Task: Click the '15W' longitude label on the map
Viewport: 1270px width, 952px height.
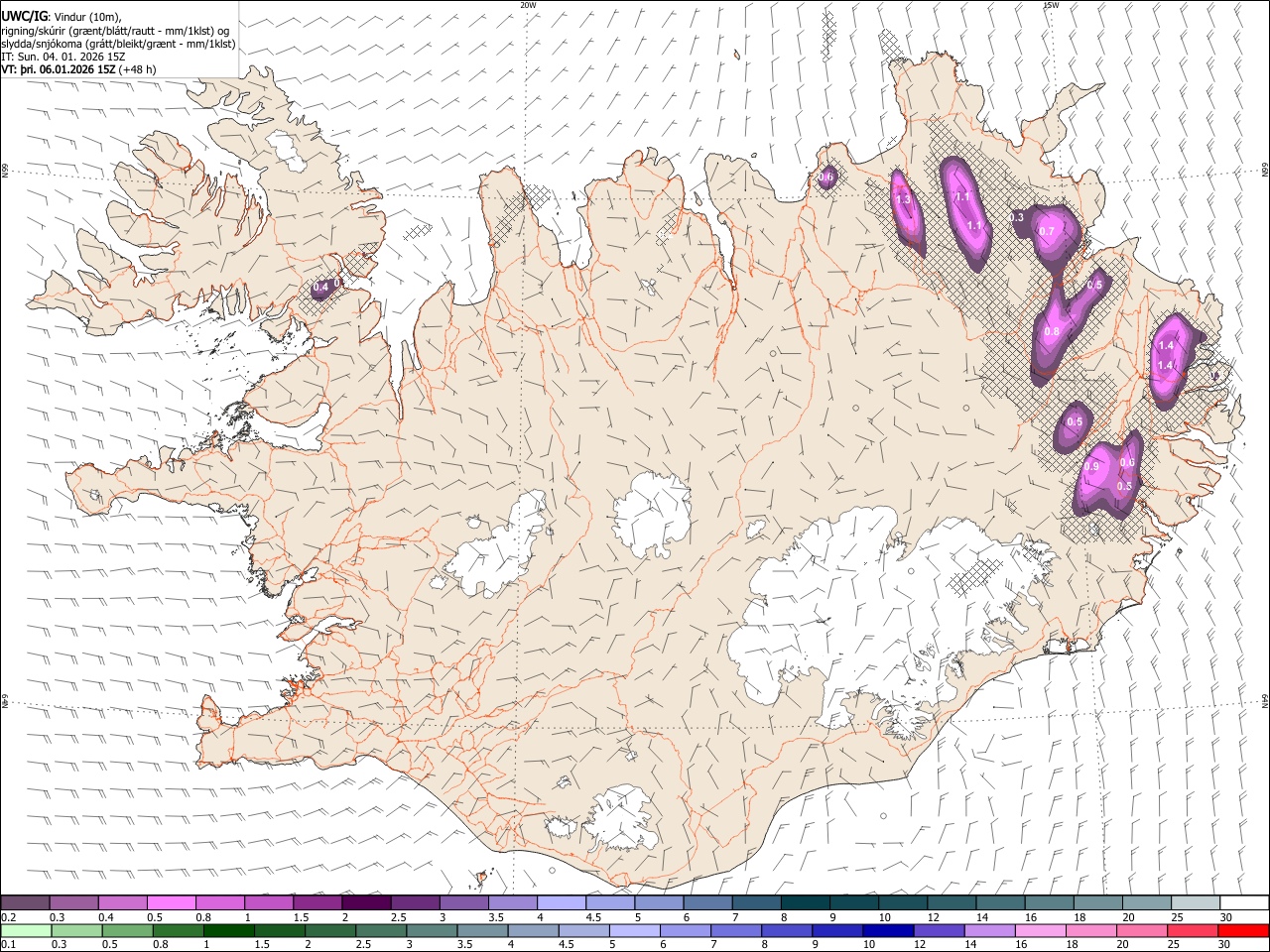Action: coord(1051,5)
